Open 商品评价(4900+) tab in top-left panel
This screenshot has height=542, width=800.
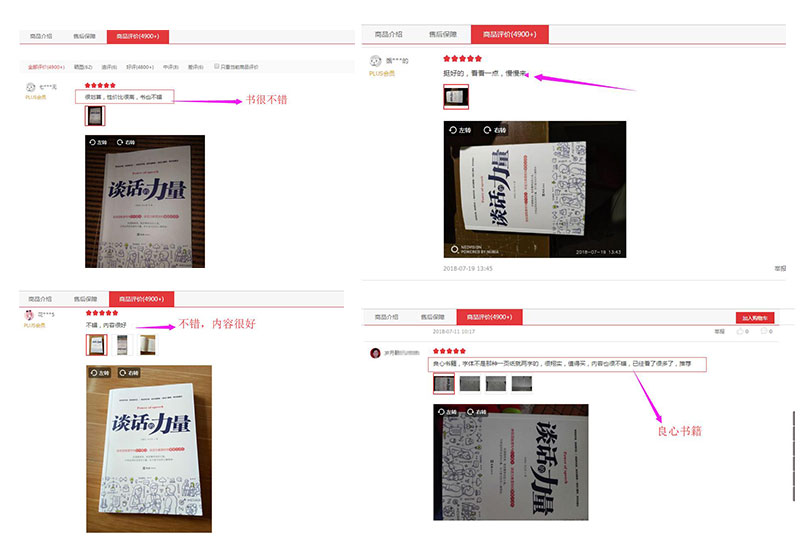pos(138,36)
